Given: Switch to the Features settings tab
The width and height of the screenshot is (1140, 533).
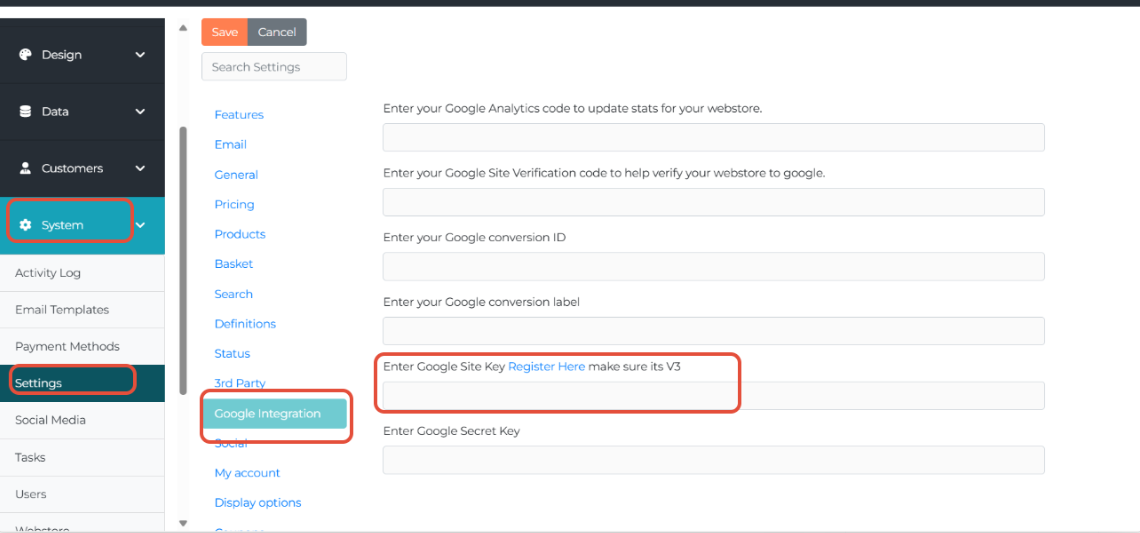Looking at the screenshot, I should (x=239, y=115).
